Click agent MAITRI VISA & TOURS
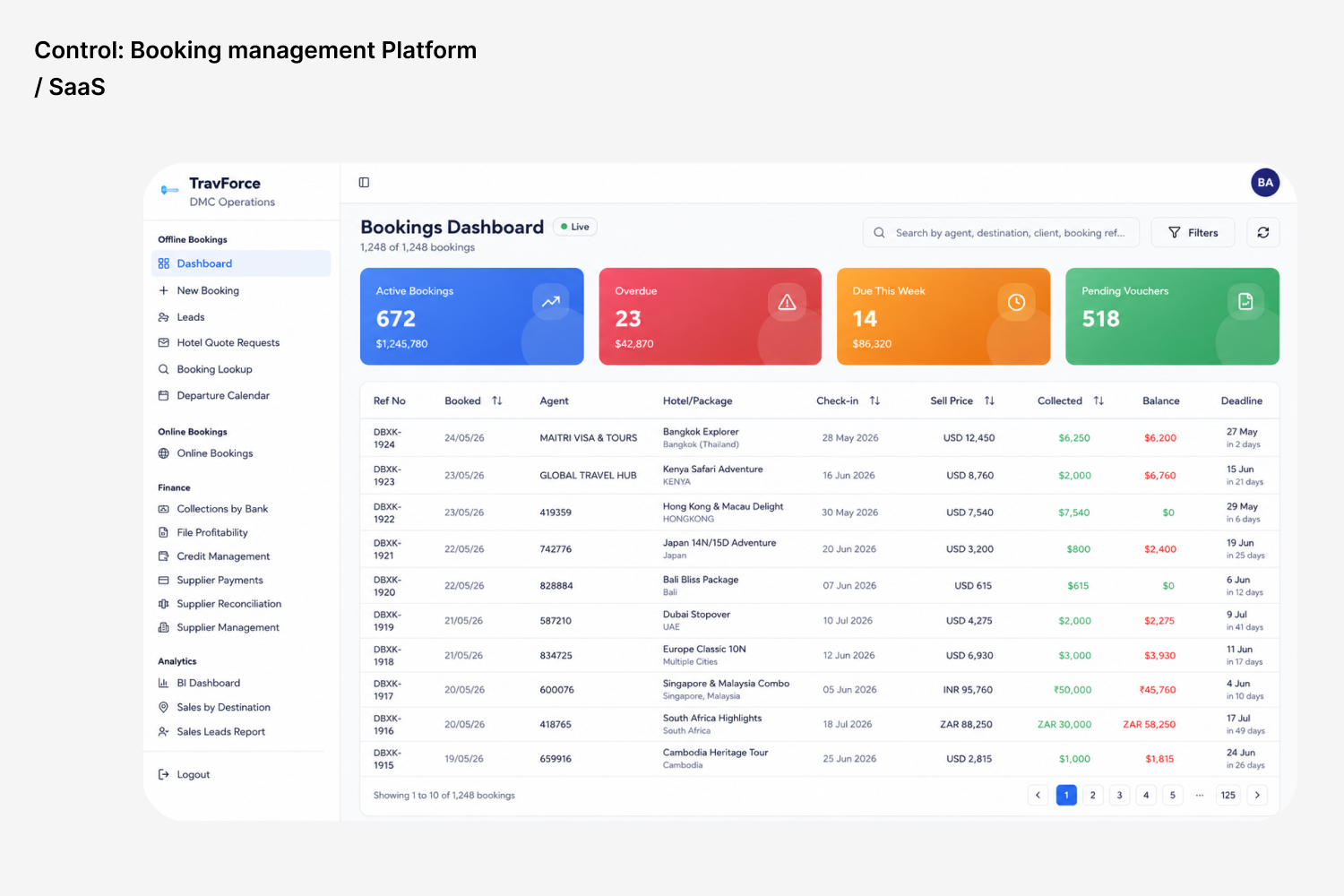Image resolution: width=1344 pixels, height=896 pixels. (589, 438)
